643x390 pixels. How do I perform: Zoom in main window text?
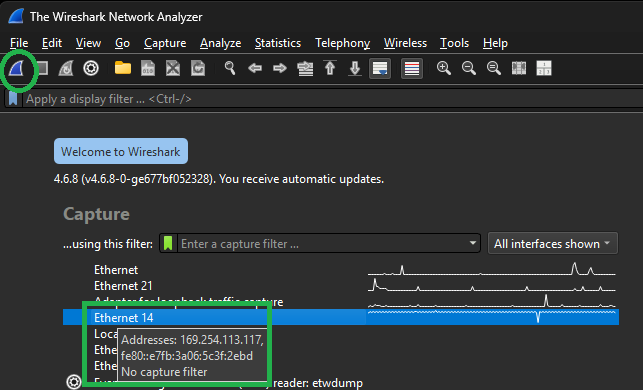[444, 68]
